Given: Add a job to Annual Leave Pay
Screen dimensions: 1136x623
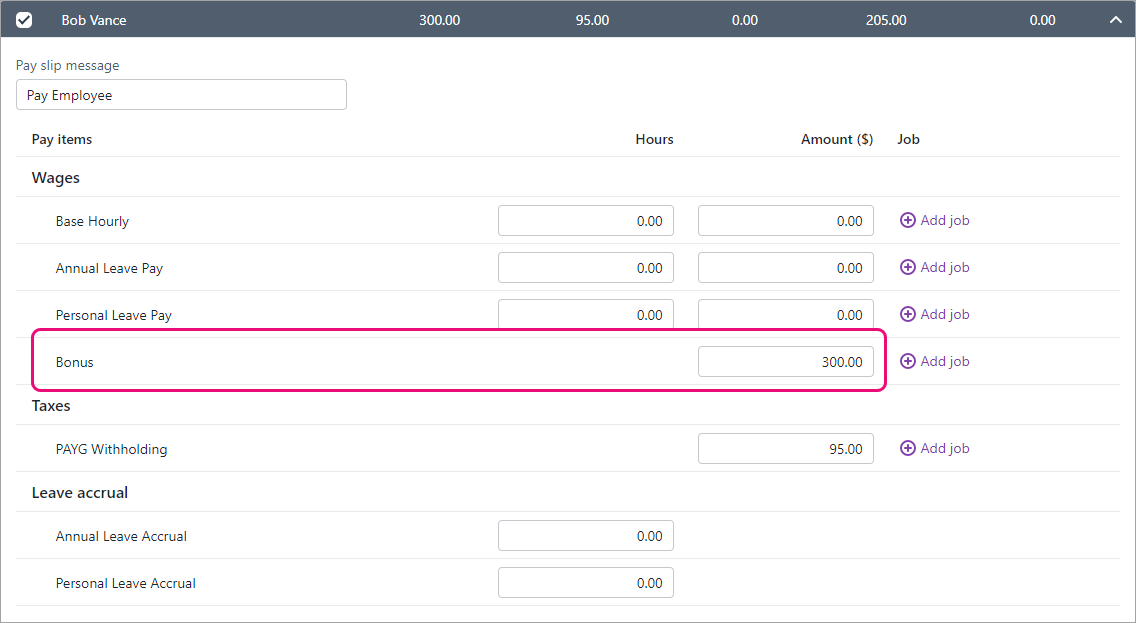Looking at the screenshot, I should tap(934, 267).
